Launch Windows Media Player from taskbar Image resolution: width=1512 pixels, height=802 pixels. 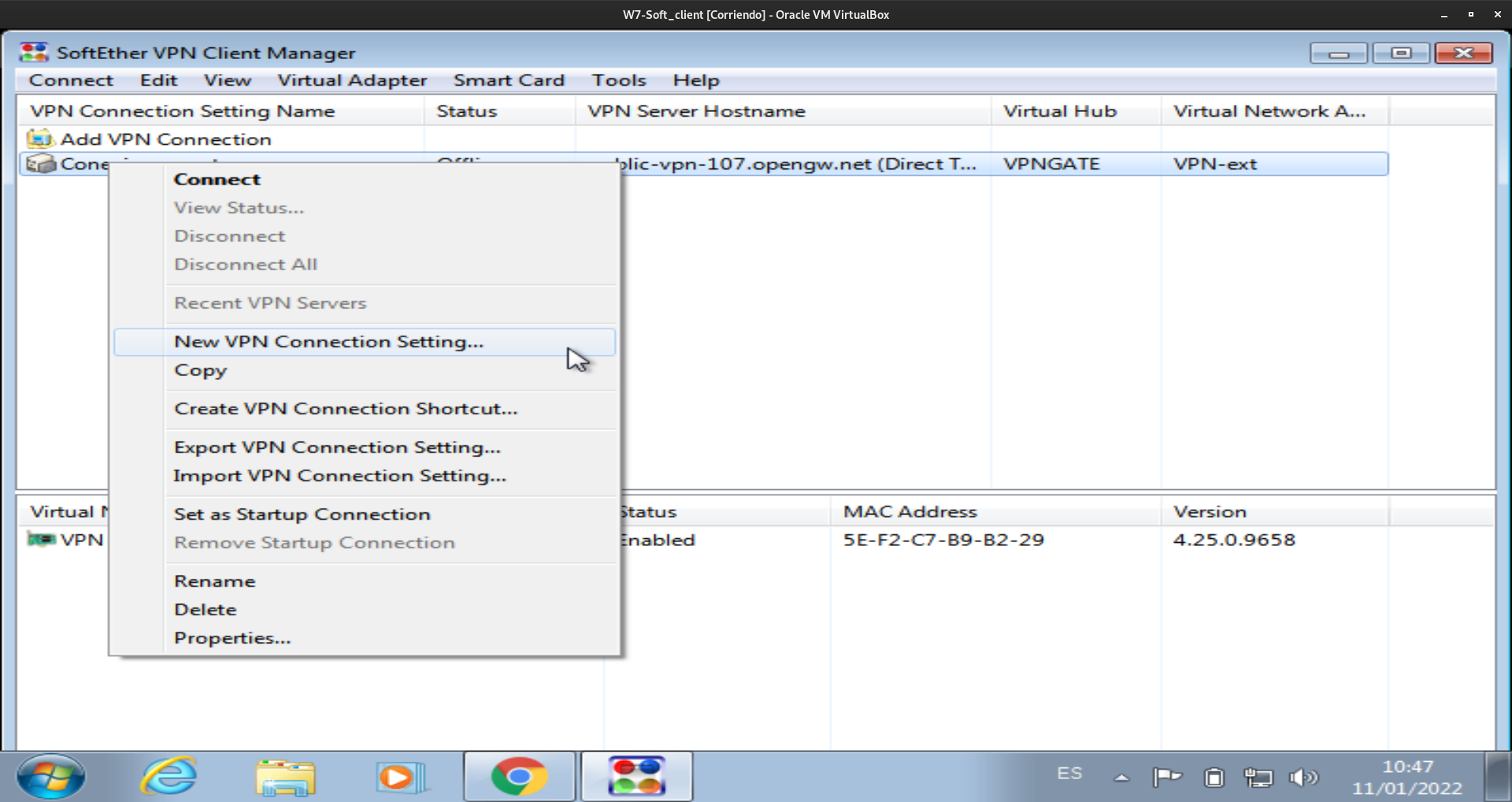(x=400, y=777)
